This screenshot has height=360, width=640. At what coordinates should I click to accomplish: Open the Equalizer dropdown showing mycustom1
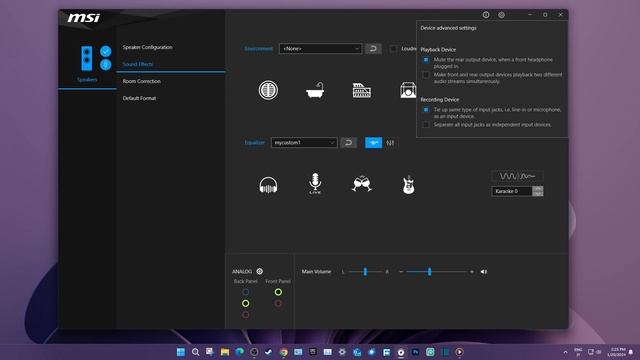tap(304, 142)
